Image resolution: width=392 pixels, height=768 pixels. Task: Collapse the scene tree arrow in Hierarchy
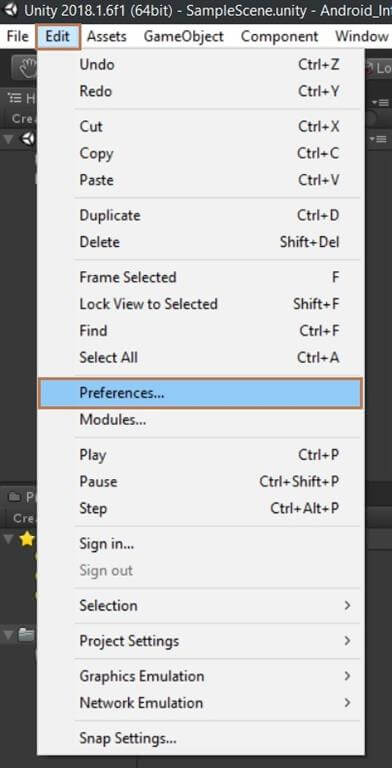pyautogui.click(x=8, y=139)
